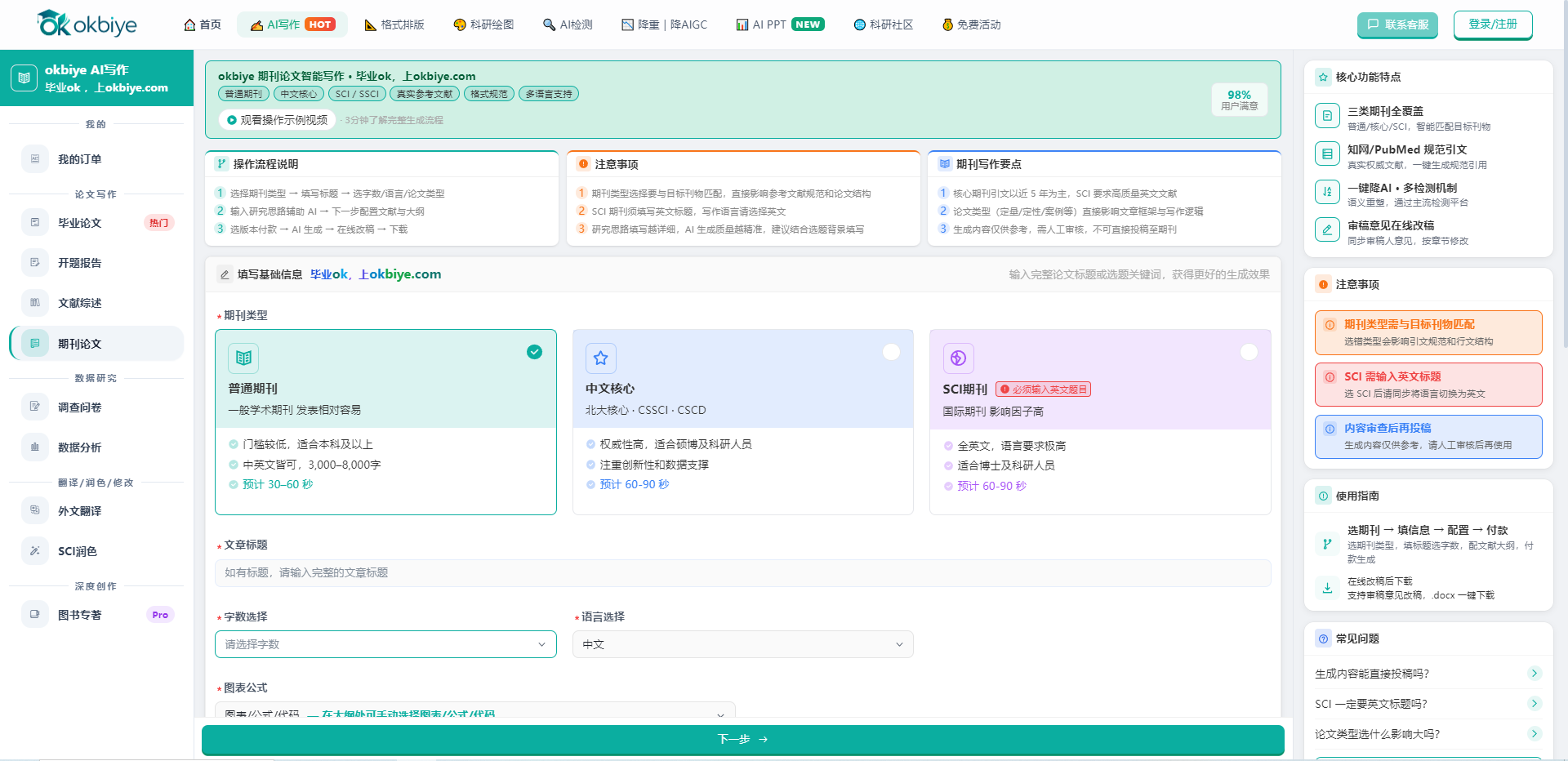The width and height of the screenshot is (1568, 761).
Task: Click the 期刊写作要点 book icon
Action: pos(945,164)
